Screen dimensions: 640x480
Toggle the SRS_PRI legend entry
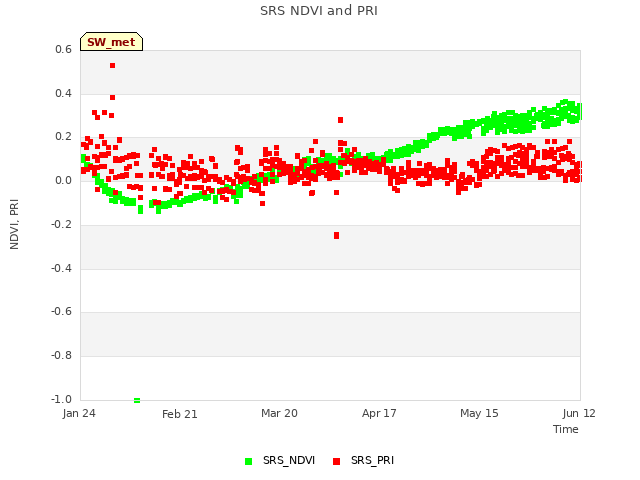[363, 460]
